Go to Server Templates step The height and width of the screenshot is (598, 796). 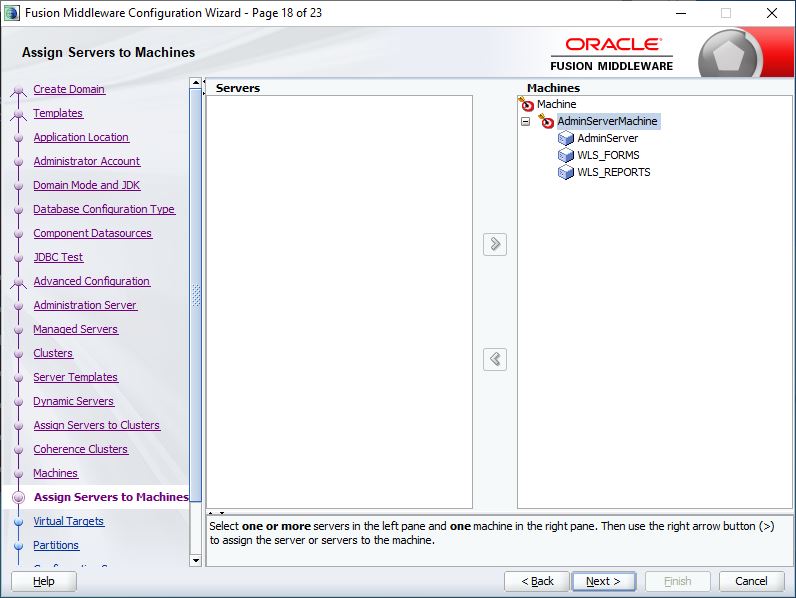click(76, 377)
